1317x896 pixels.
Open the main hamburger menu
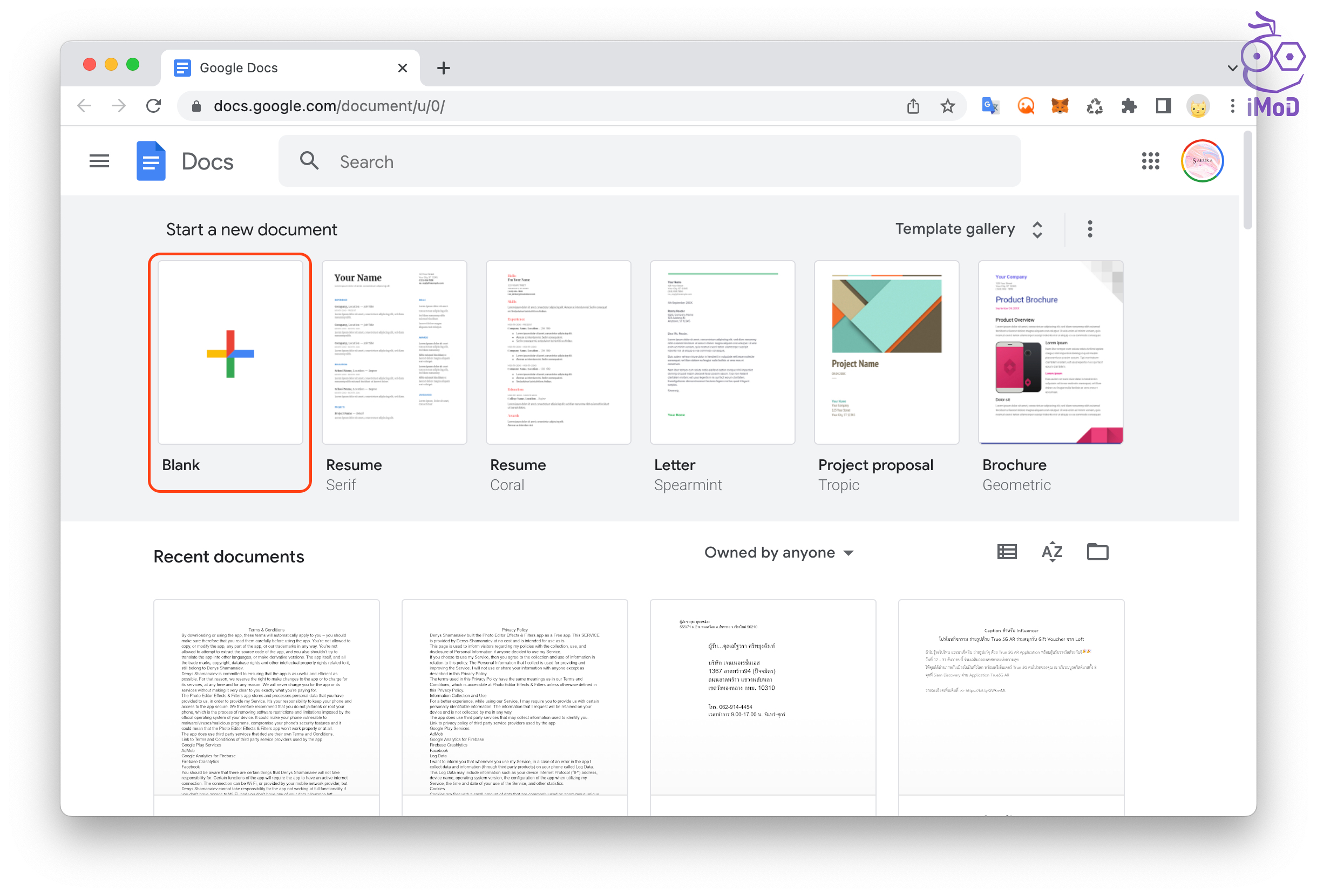(99, 161)
